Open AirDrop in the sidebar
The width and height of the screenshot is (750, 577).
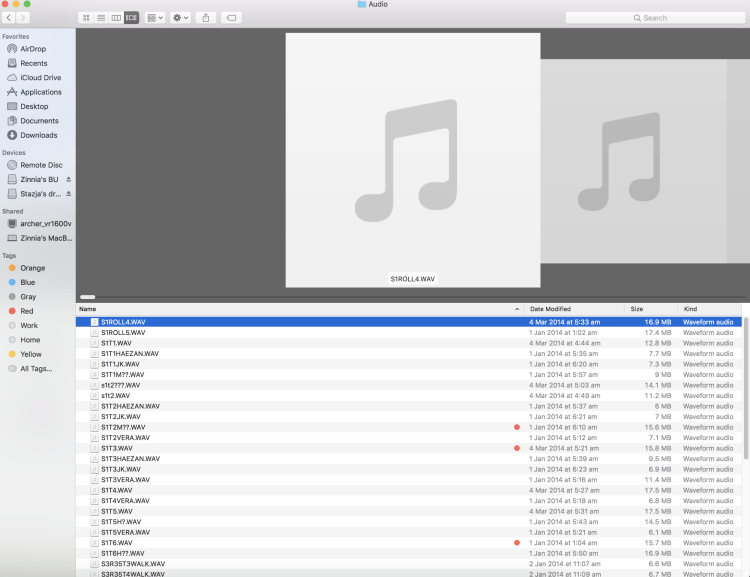(x=33, y=49)
